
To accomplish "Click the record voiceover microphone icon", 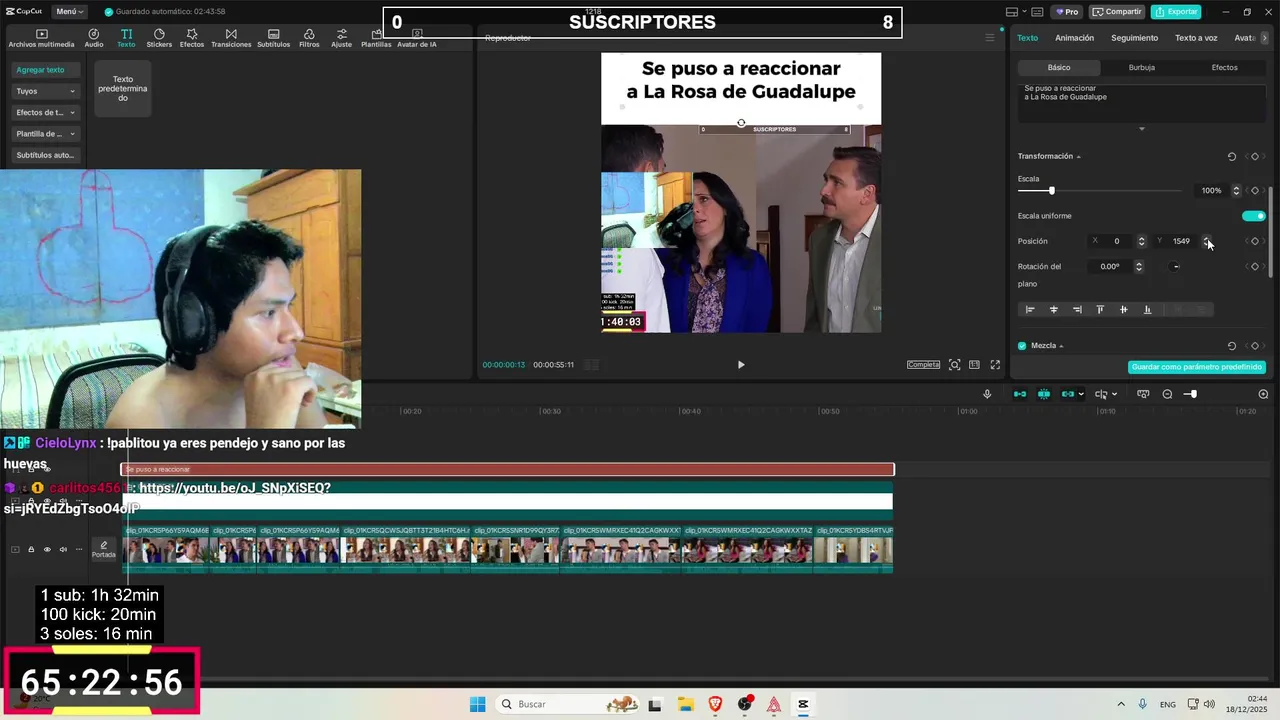I will click(987, 394).
